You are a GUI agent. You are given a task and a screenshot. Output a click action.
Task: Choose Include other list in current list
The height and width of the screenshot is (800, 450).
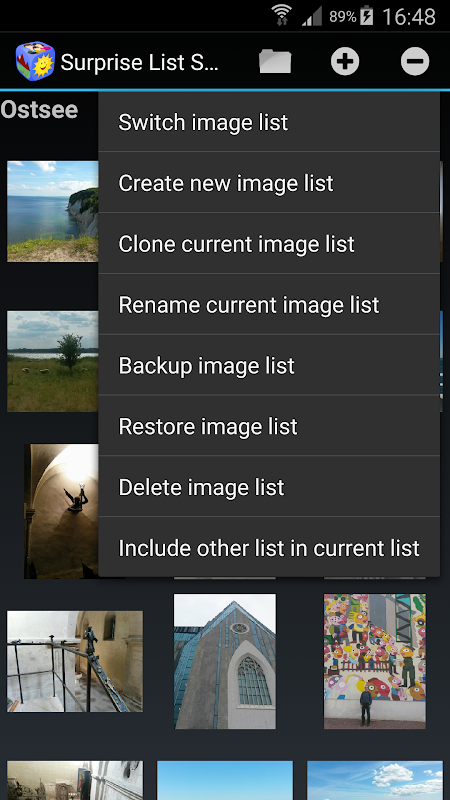pyautogui.click(x=269, y=547)
